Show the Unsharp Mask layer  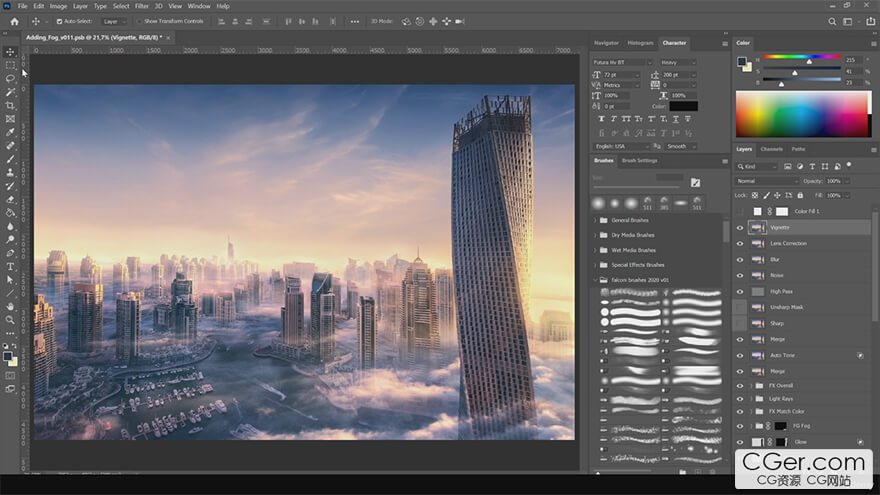(x=740, y=308)
